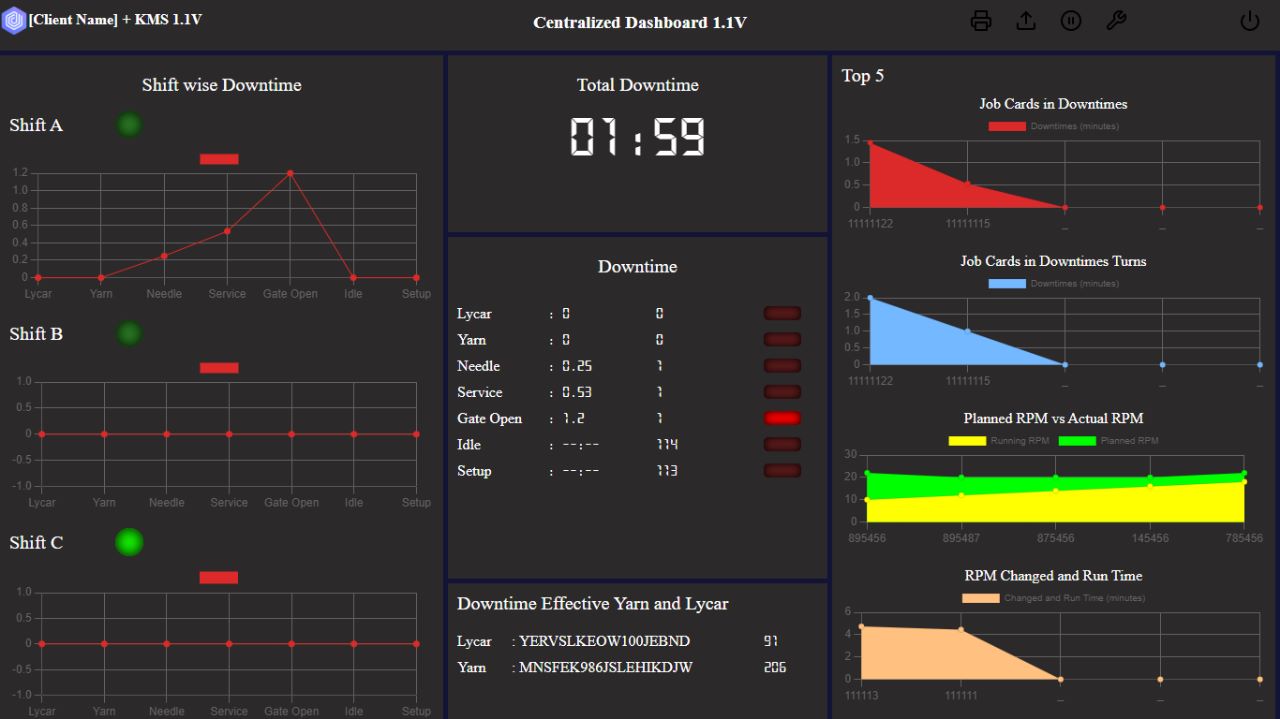Click the Shift wise Downtime heading
This screenshot has width=1280, height=719.
click(x=221, y=85)
